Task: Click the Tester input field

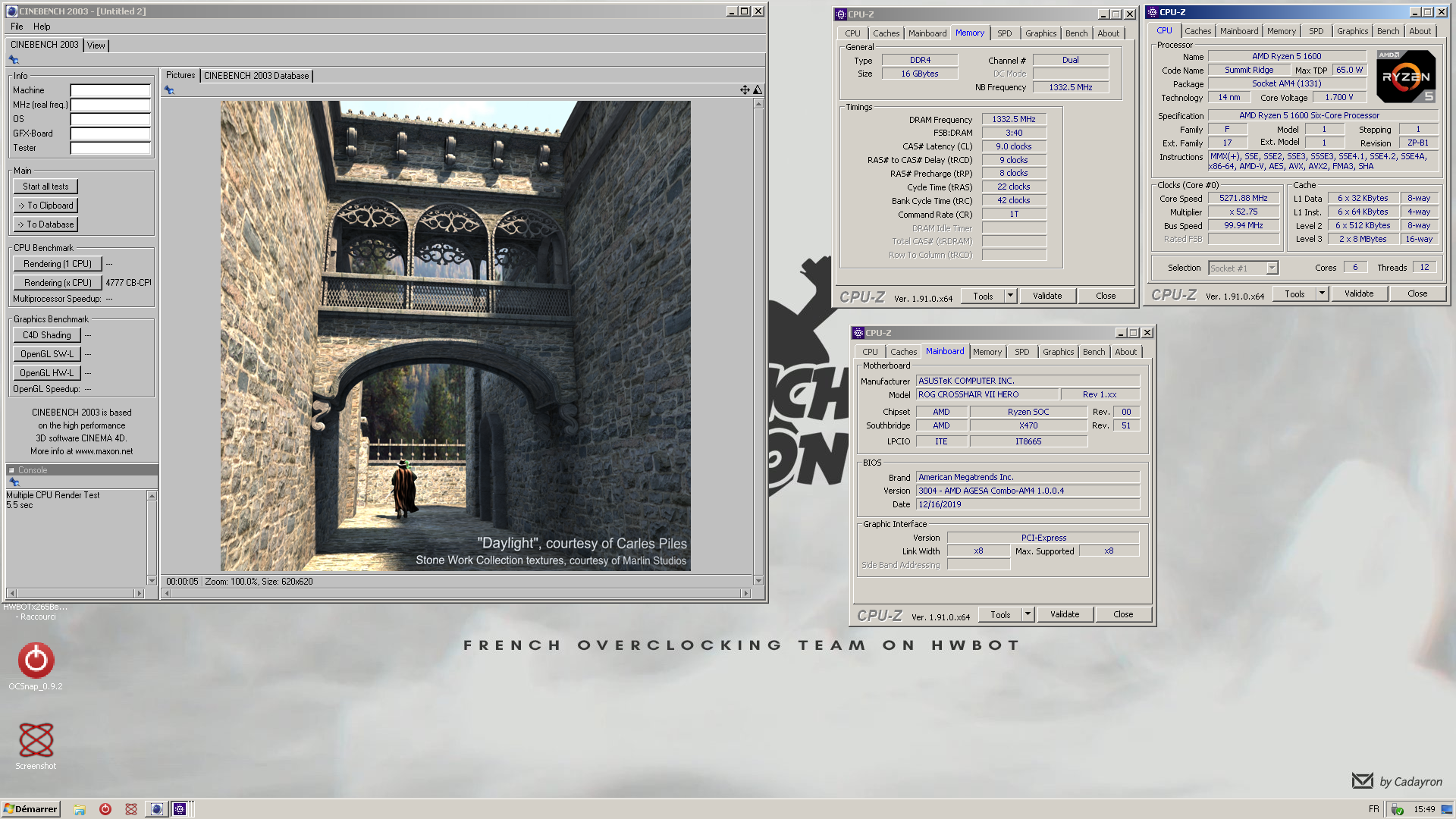Action: 111,148
